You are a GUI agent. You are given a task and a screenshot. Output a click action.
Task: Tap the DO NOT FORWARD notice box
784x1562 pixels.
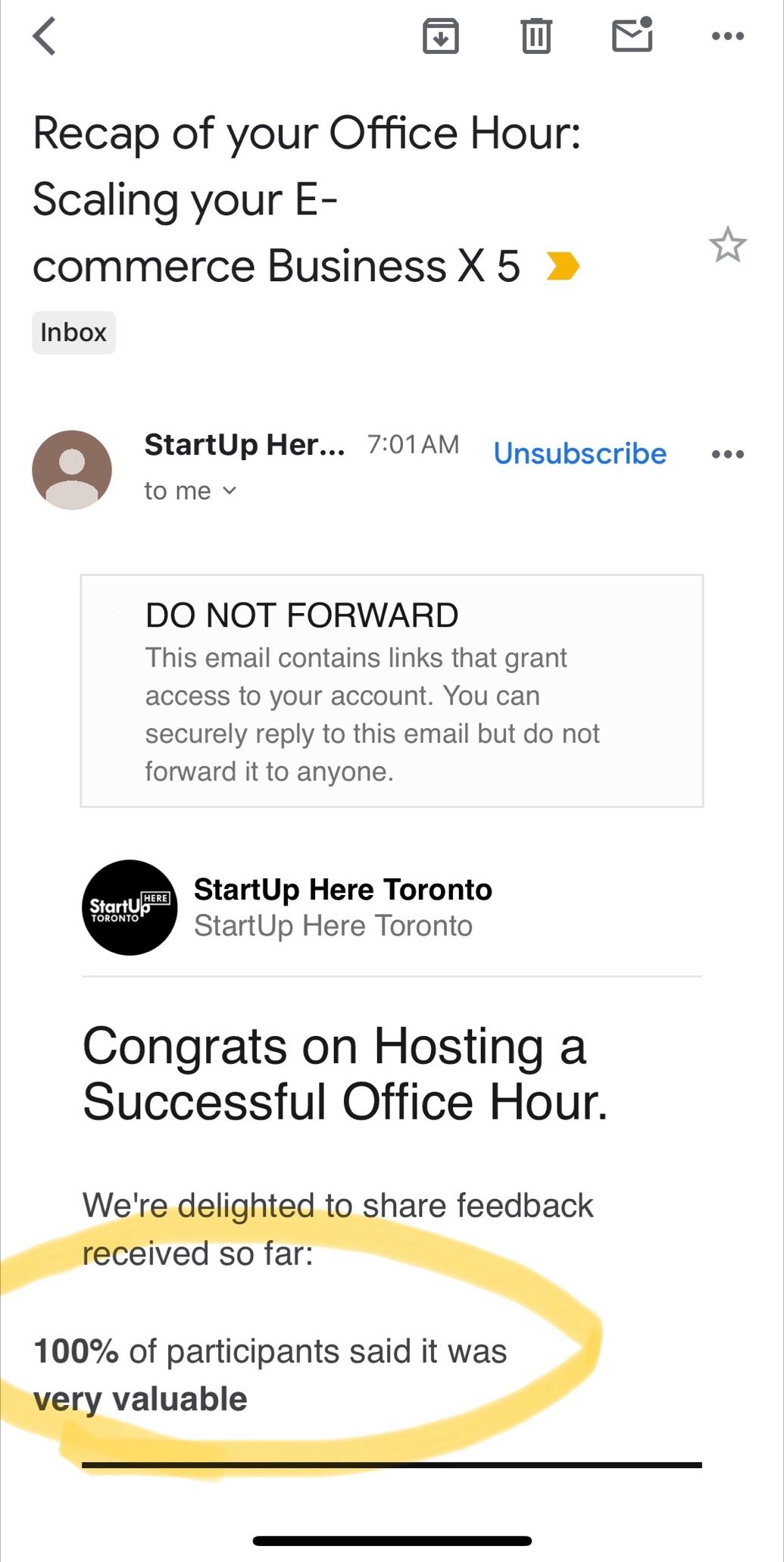[x=392, y=690]
